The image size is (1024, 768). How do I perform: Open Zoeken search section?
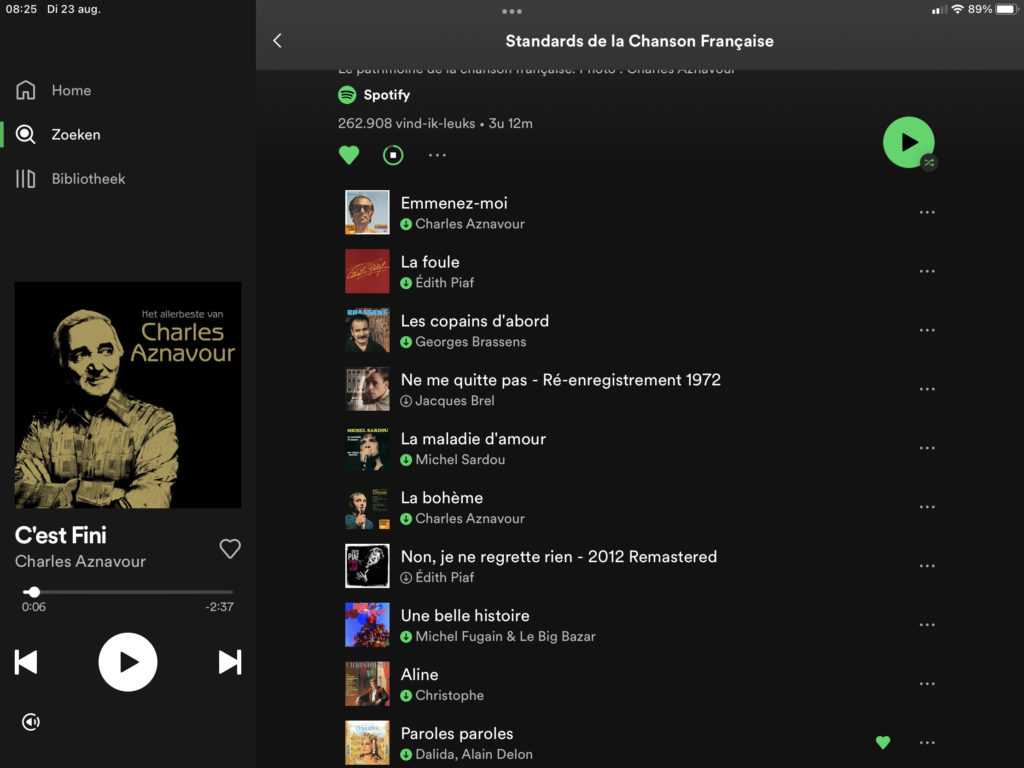58,135
